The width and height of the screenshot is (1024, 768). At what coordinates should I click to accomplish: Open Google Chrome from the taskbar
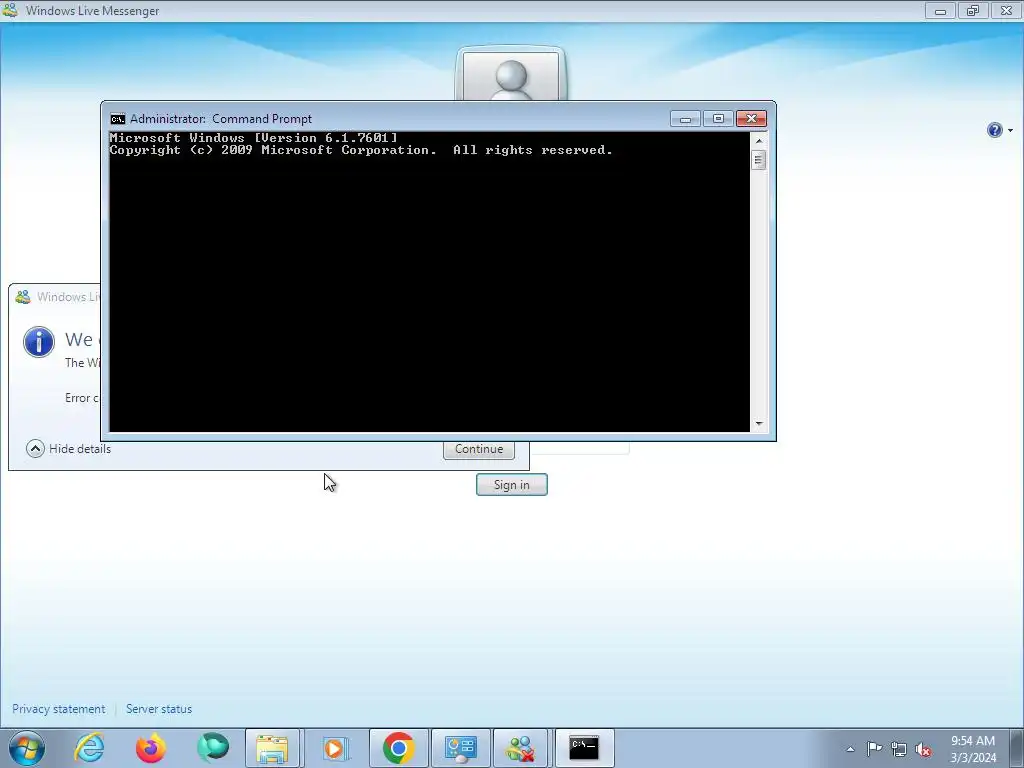click(398, 748)
